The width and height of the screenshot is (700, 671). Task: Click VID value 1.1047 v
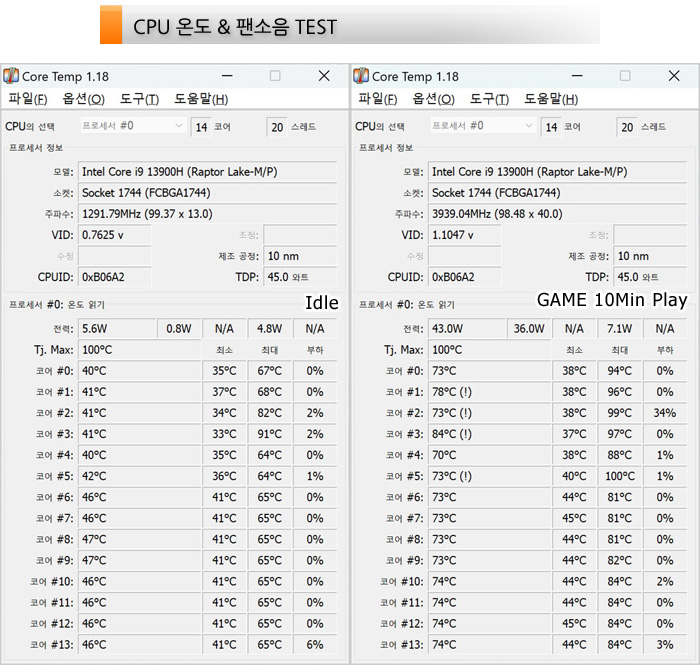pyautogui.click(x=465, y=235)
